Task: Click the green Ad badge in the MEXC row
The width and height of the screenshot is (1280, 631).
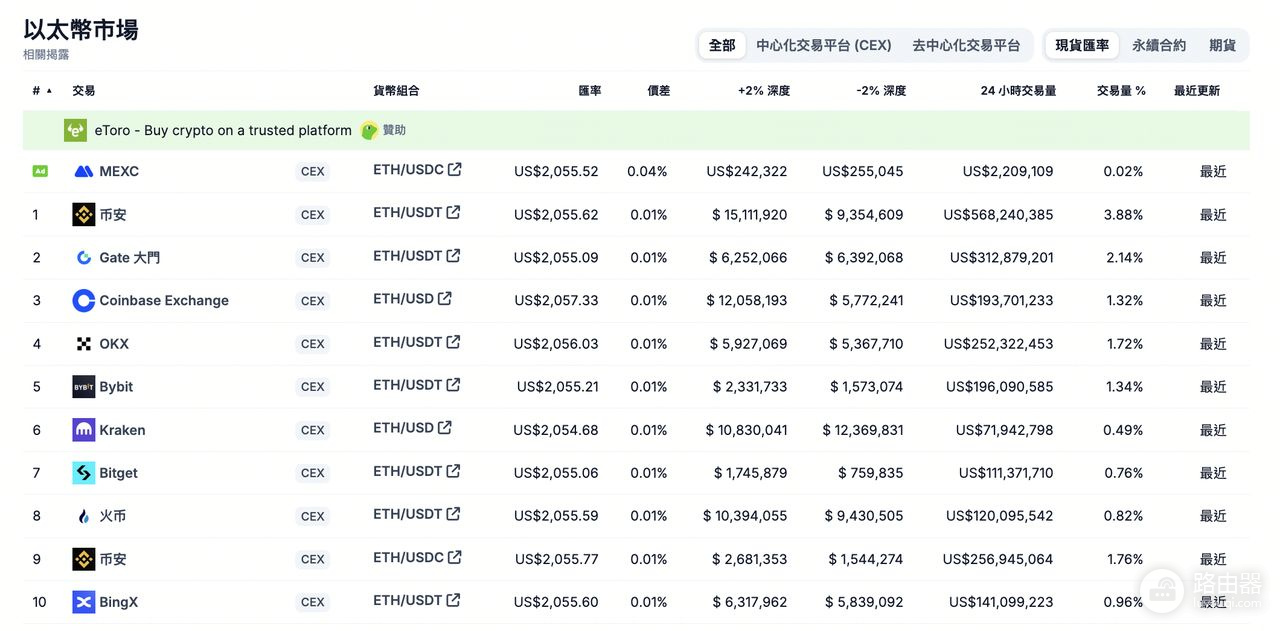Action: [40, 171]
